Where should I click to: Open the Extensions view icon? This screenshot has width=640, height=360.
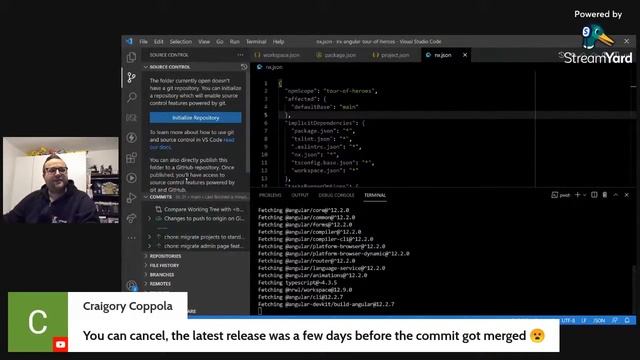tap(131, 158)
